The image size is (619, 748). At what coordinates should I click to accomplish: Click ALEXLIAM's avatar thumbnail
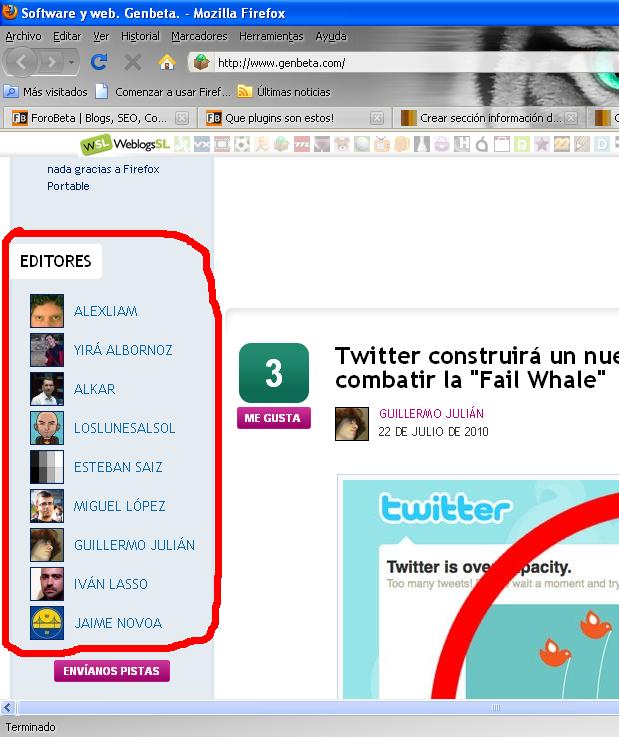(47, 311)
